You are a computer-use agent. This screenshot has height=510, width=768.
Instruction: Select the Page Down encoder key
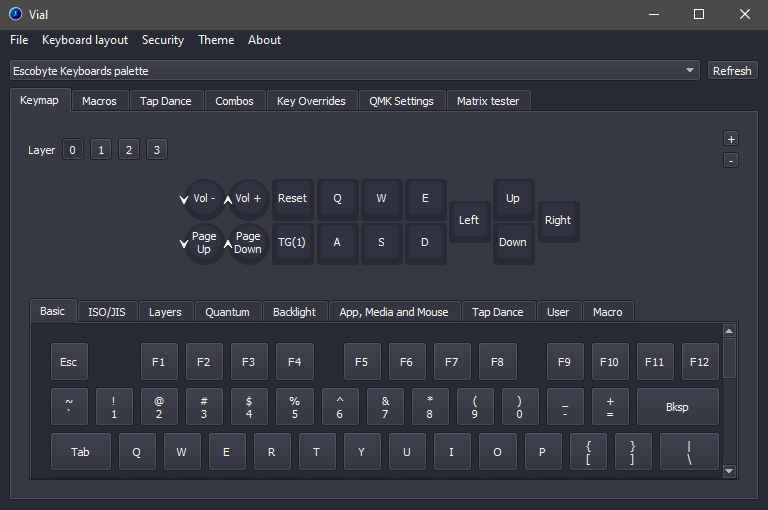click(249, 243)
